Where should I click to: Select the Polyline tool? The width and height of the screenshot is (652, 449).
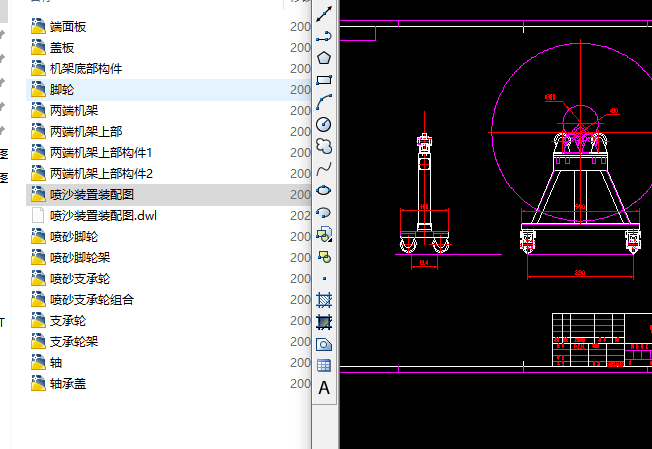pos(324,36)
